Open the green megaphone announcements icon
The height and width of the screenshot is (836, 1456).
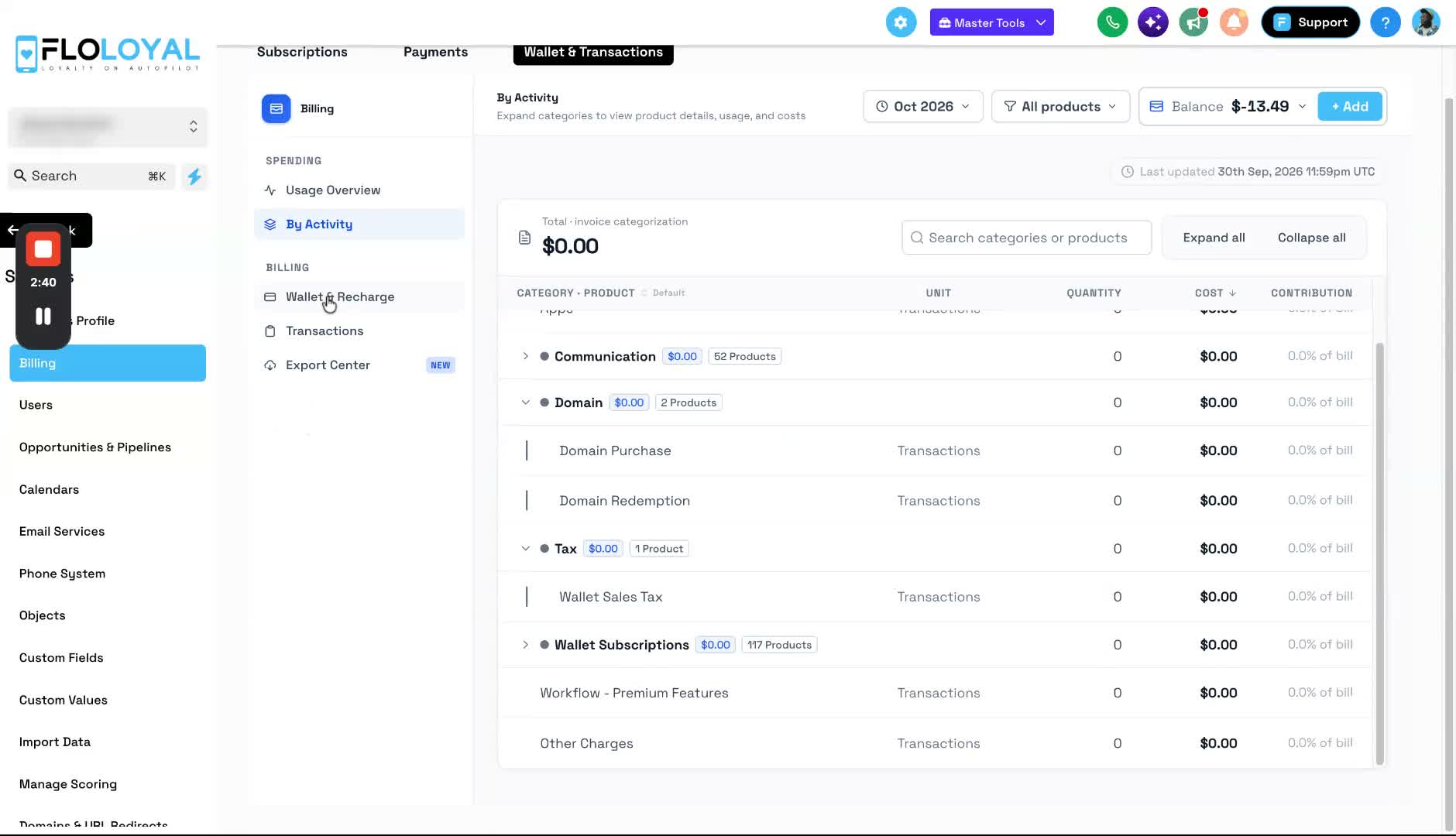point(1193,22)
